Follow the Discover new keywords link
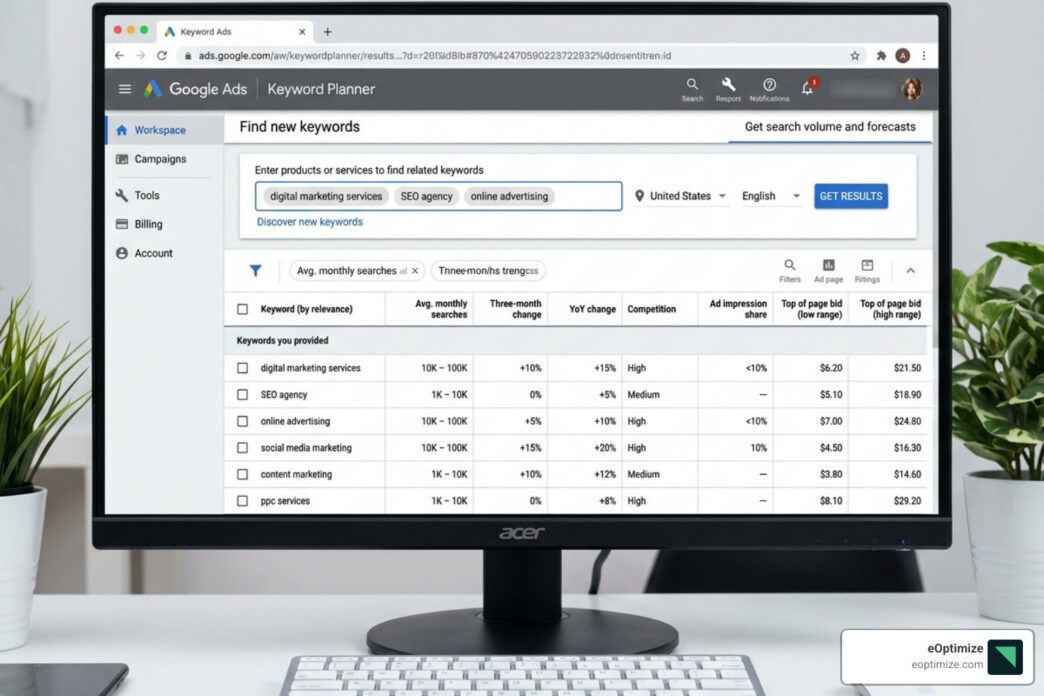The image size is (1044, 696). 310,222
